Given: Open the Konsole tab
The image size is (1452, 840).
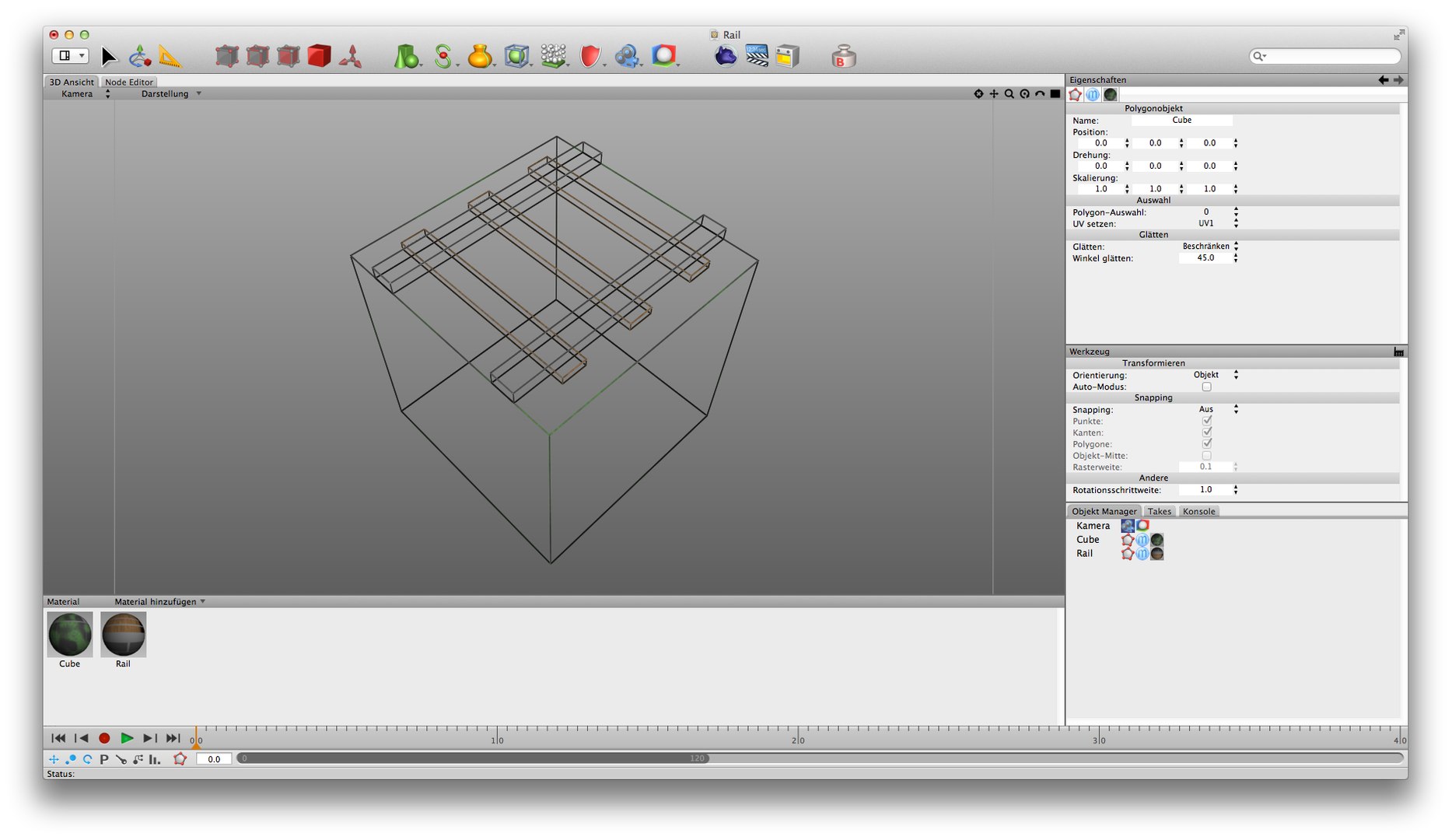Looking at the screenshot, I should [x=1198, y=512].
